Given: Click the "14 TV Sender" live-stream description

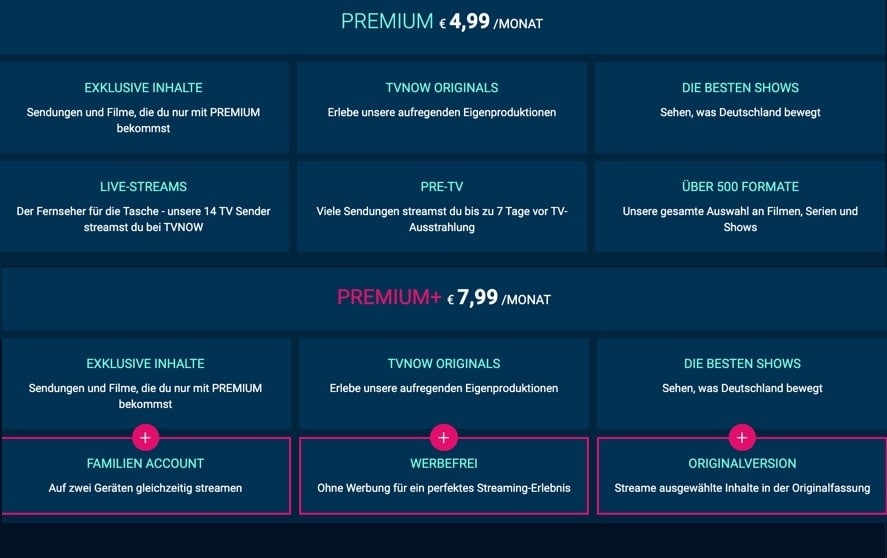Looking at the screenshot, I should pos(144,219).
